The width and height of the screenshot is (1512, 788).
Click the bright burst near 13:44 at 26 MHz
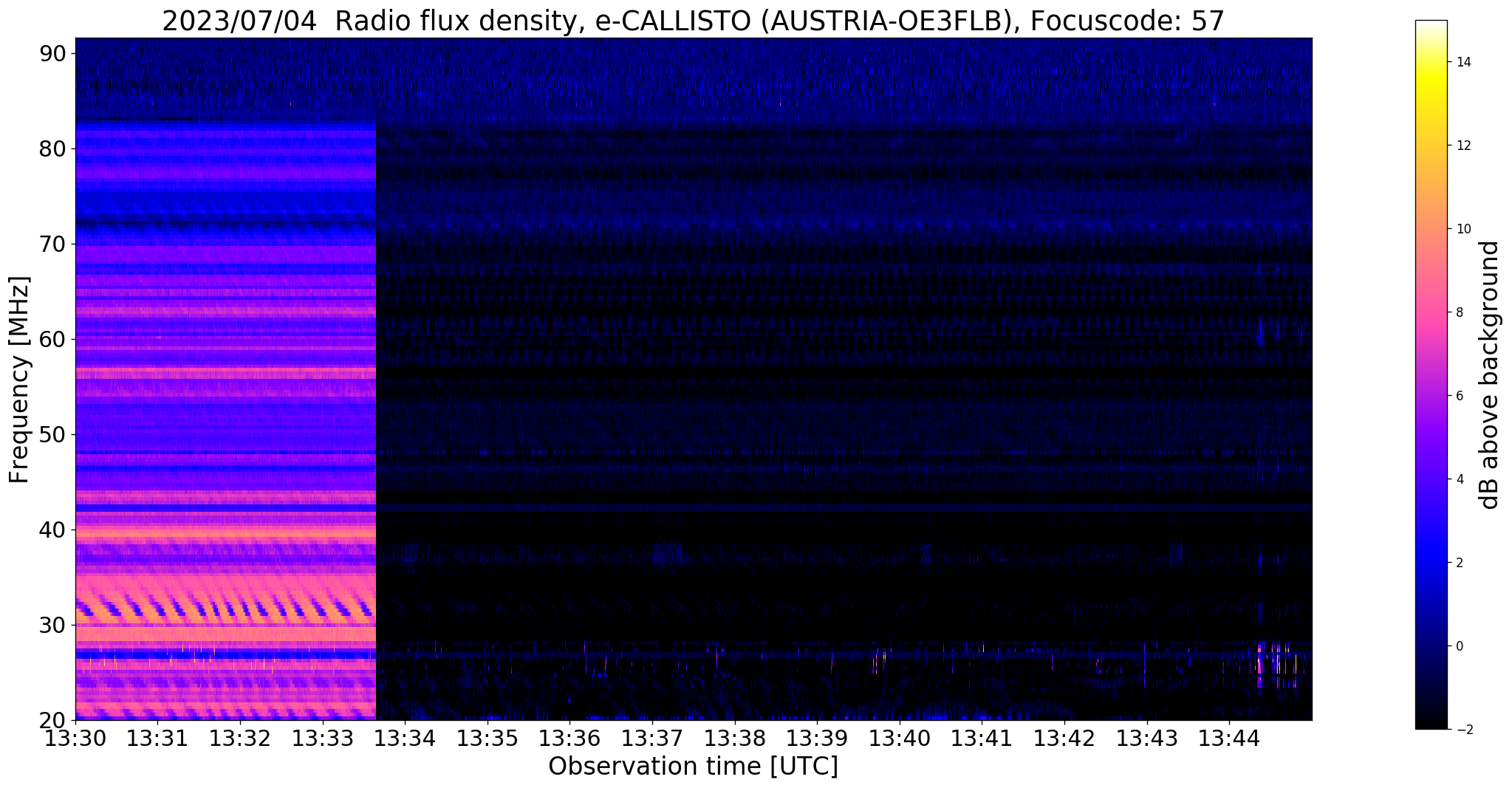coord(1278,665)
